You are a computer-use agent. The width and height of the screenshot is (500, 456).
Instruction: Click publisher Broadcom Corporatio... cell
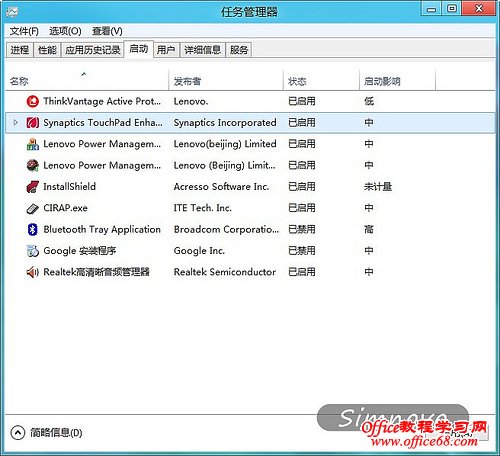click(x=226, y=229)
